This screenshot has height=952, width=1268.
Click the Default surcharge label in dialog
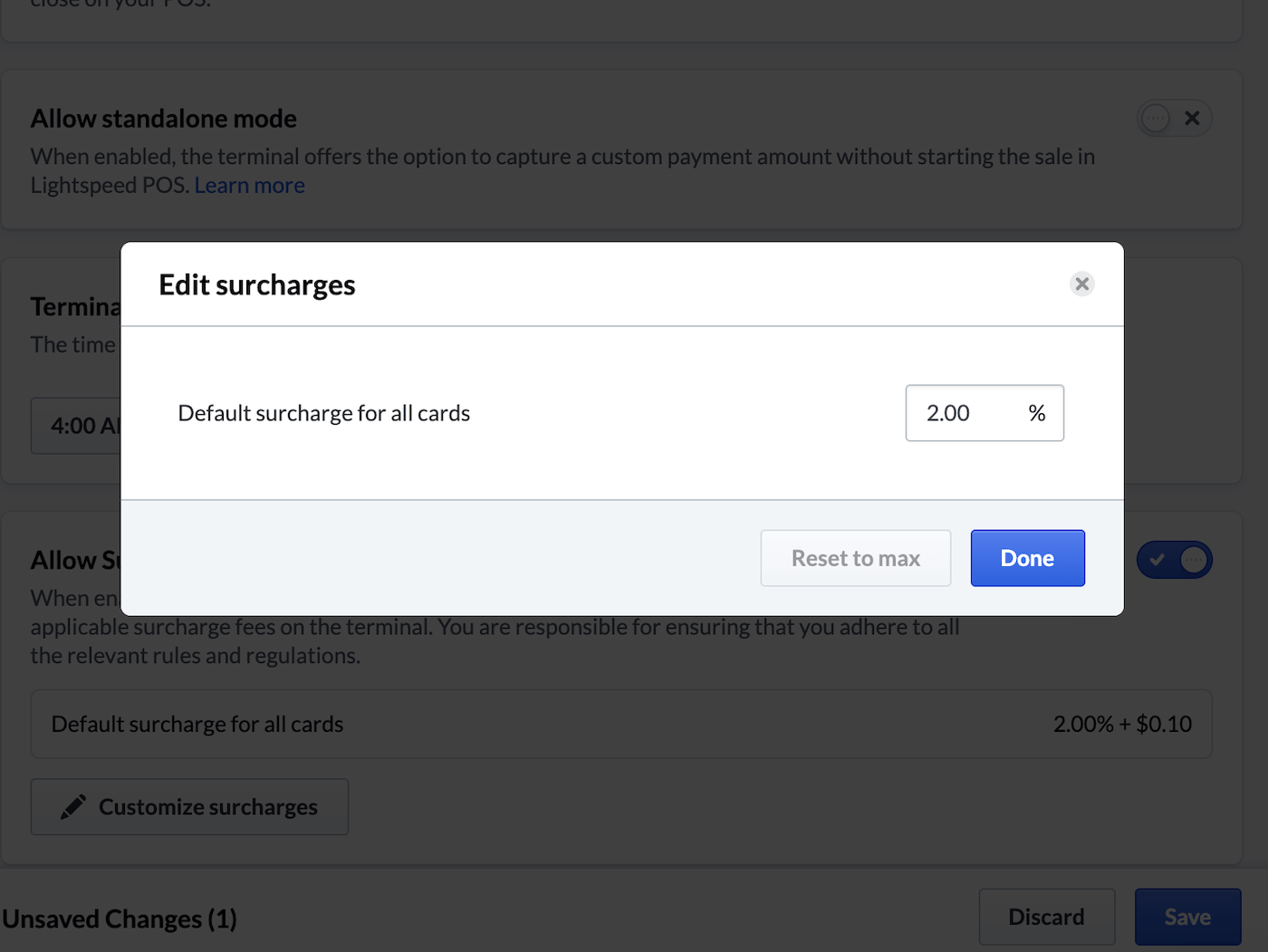(323, 413)
